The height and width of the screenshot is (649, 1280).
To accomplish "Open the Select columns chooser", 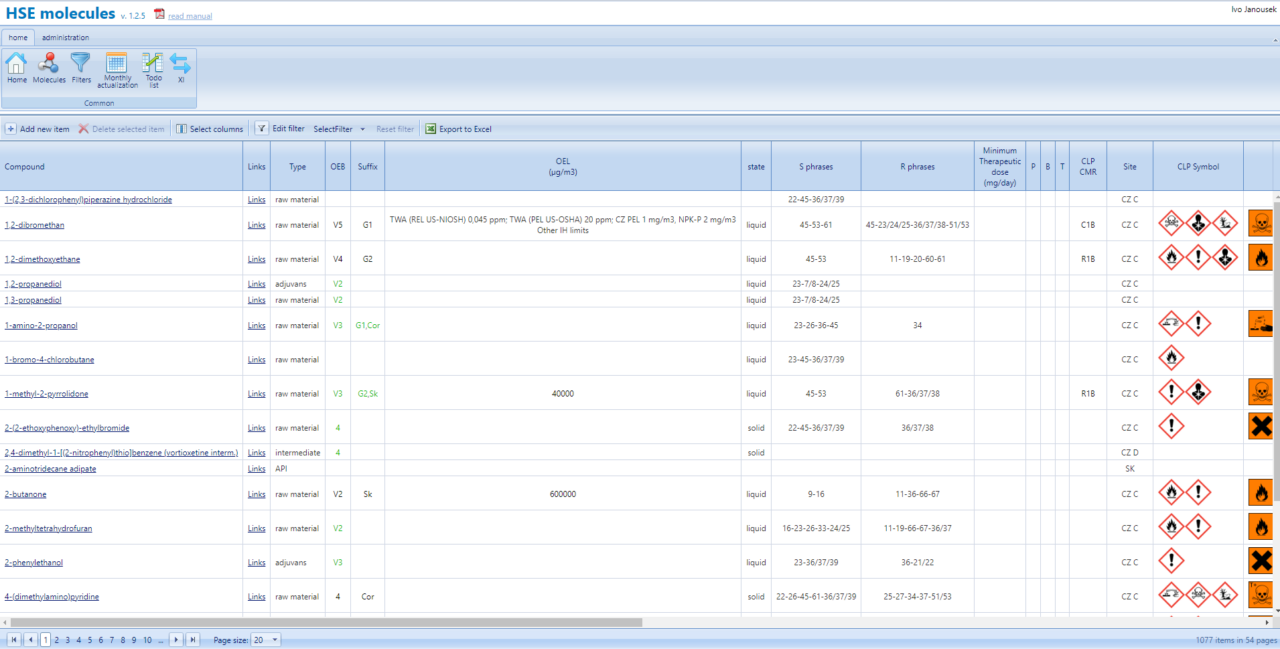I will coord(209,129).
